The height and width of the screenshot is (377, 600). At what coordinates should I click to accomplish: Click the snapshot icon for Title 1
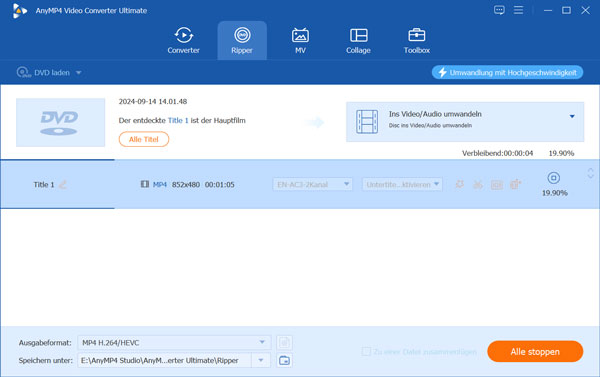[x=497, y=185]
